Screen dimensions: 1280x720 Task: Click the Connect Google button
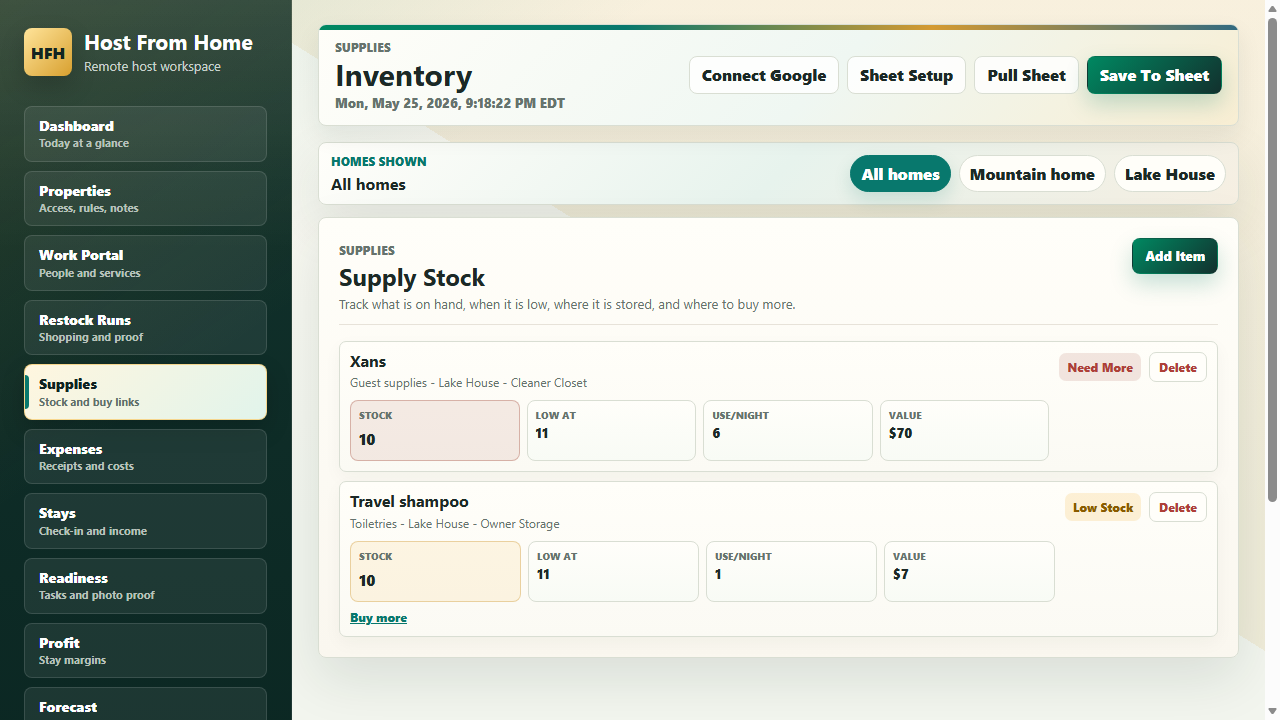764,75
